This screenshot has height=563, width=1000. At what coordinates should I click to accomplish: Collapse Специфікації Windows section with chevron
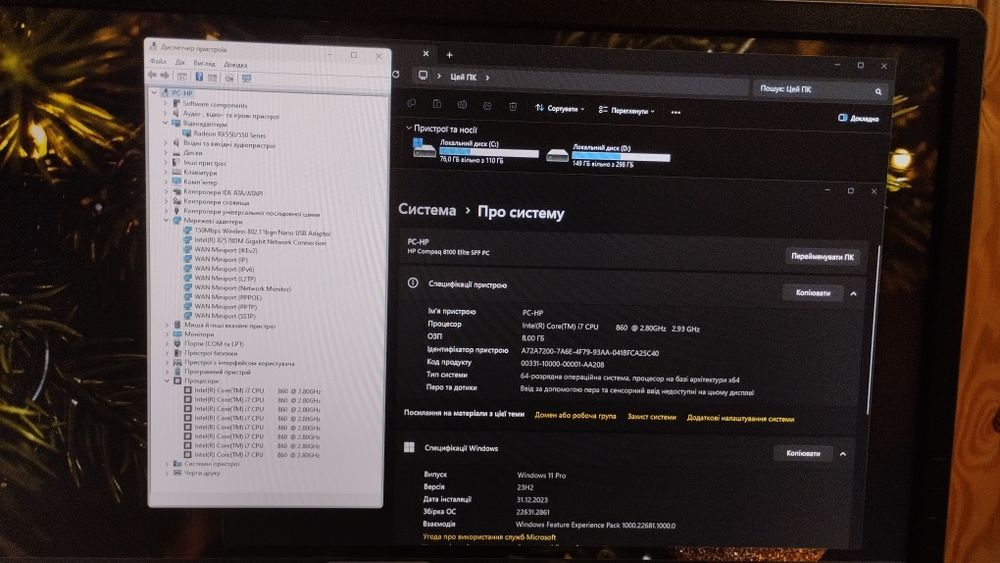[x=843, y=454]
